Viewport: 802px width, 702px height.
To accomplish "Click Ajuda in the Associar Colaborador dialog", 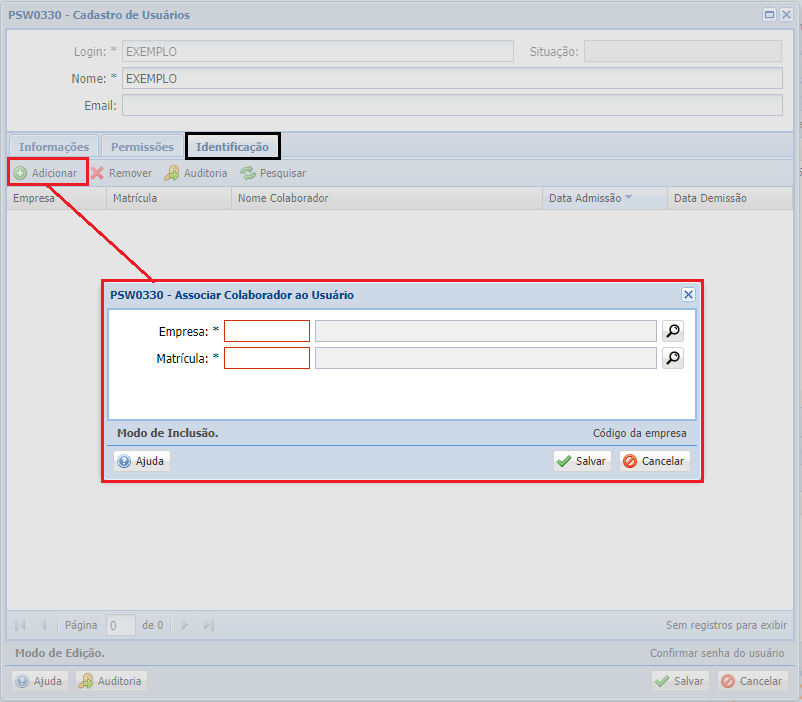I will pyautogui.click(x=142, y=461).
